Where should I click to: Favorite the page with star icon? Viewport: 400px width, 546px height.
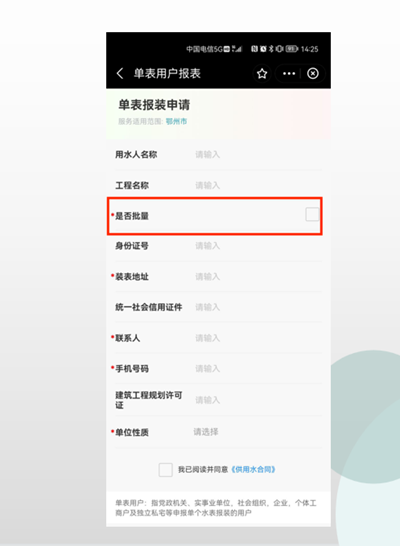[x=262, y=73]
